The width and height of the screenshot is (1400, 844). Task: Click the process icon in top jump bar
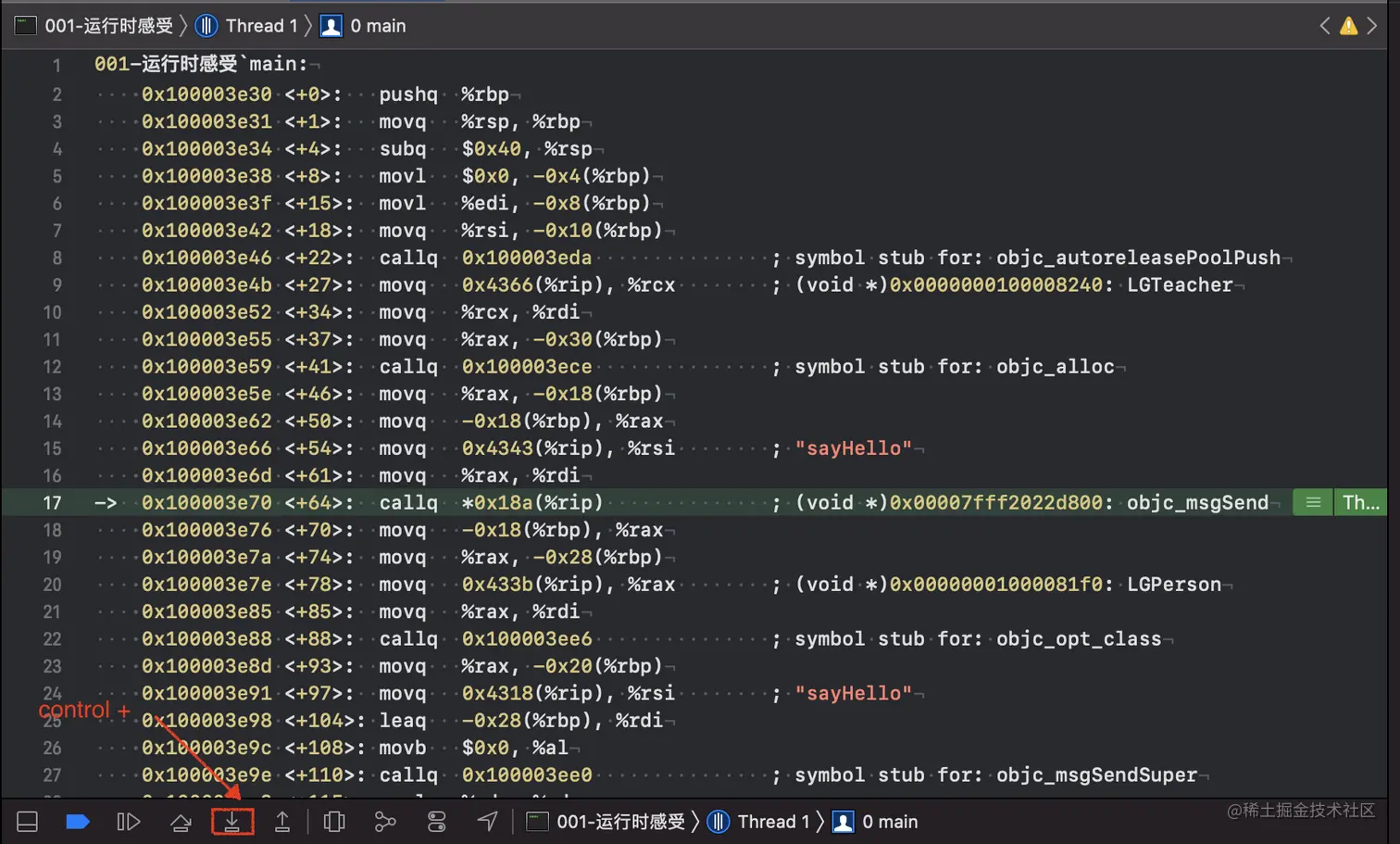26,26
